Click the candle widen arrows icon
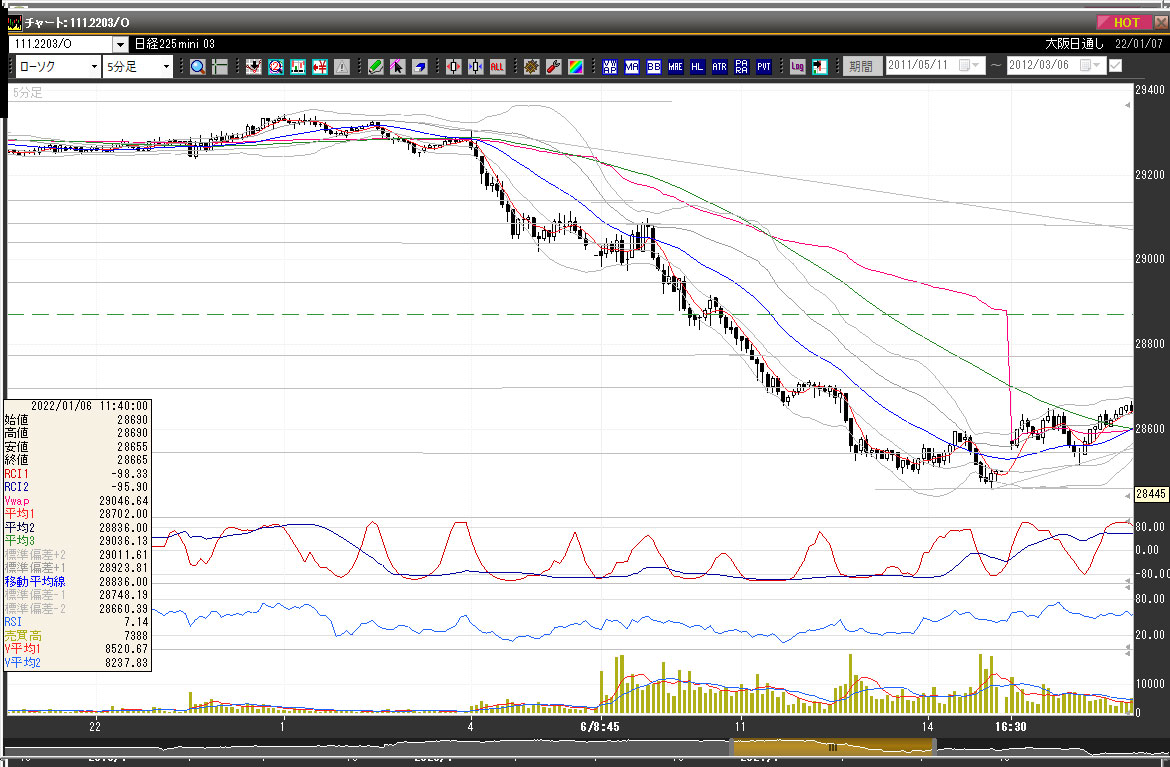The height and width of the screenshot is (767, 1170). click(454, 67)
